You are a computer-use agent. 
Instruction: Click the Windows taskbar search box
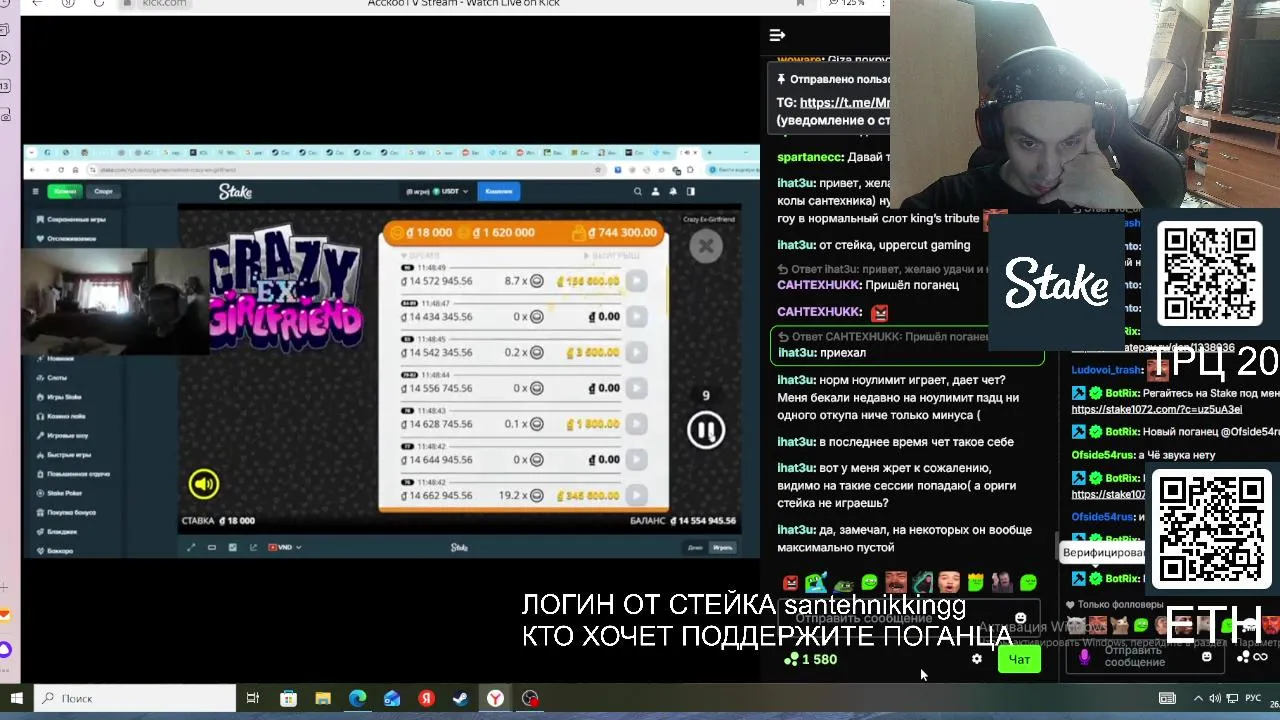[x=135, y=698]
